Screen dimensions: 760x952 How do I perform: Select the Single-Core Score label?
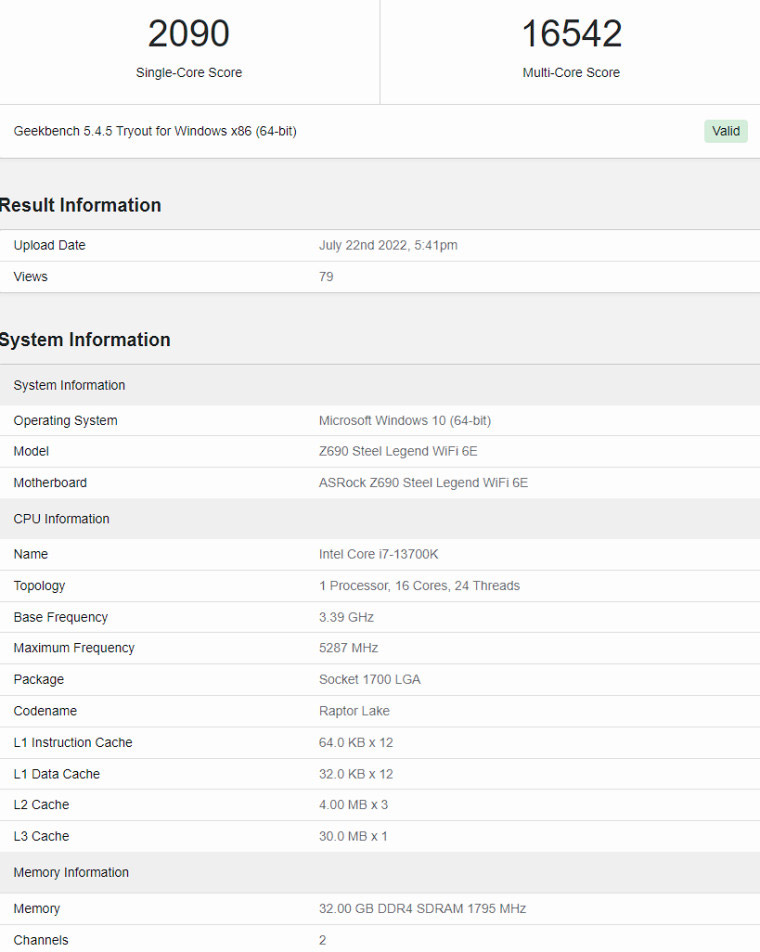pos(189,72)
